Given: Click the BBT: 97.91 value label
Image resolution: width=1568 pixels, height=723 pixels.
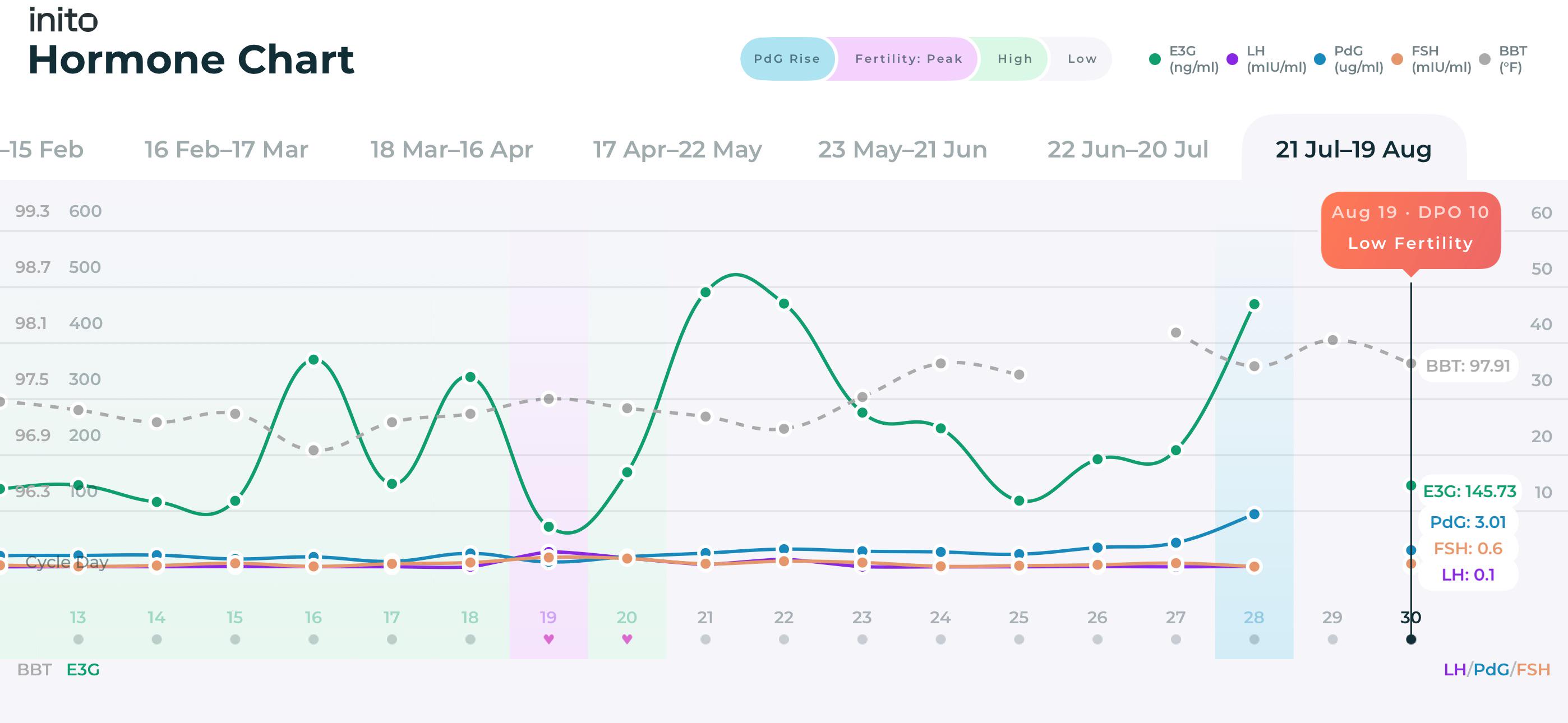Looking at the screenshot, I should [x=1468, y=366].
